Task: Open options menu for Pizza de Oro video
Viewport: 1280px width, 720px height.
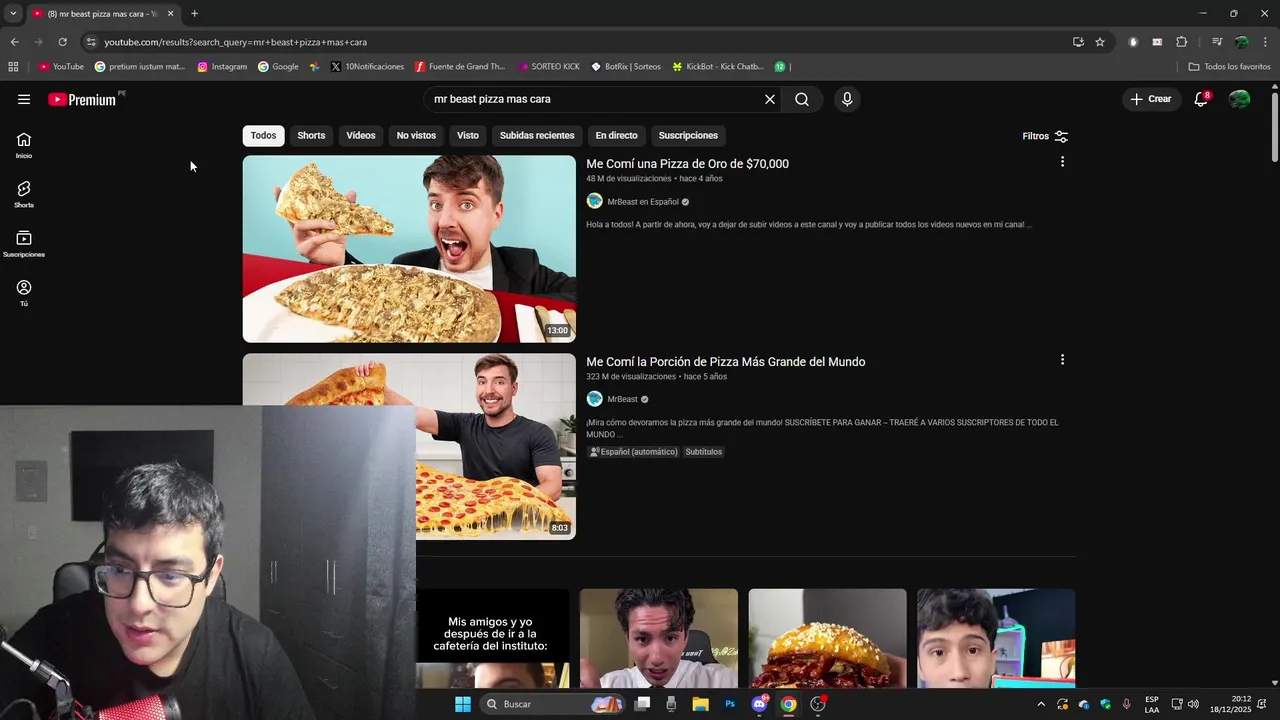Action: (x=1062, y=162)
